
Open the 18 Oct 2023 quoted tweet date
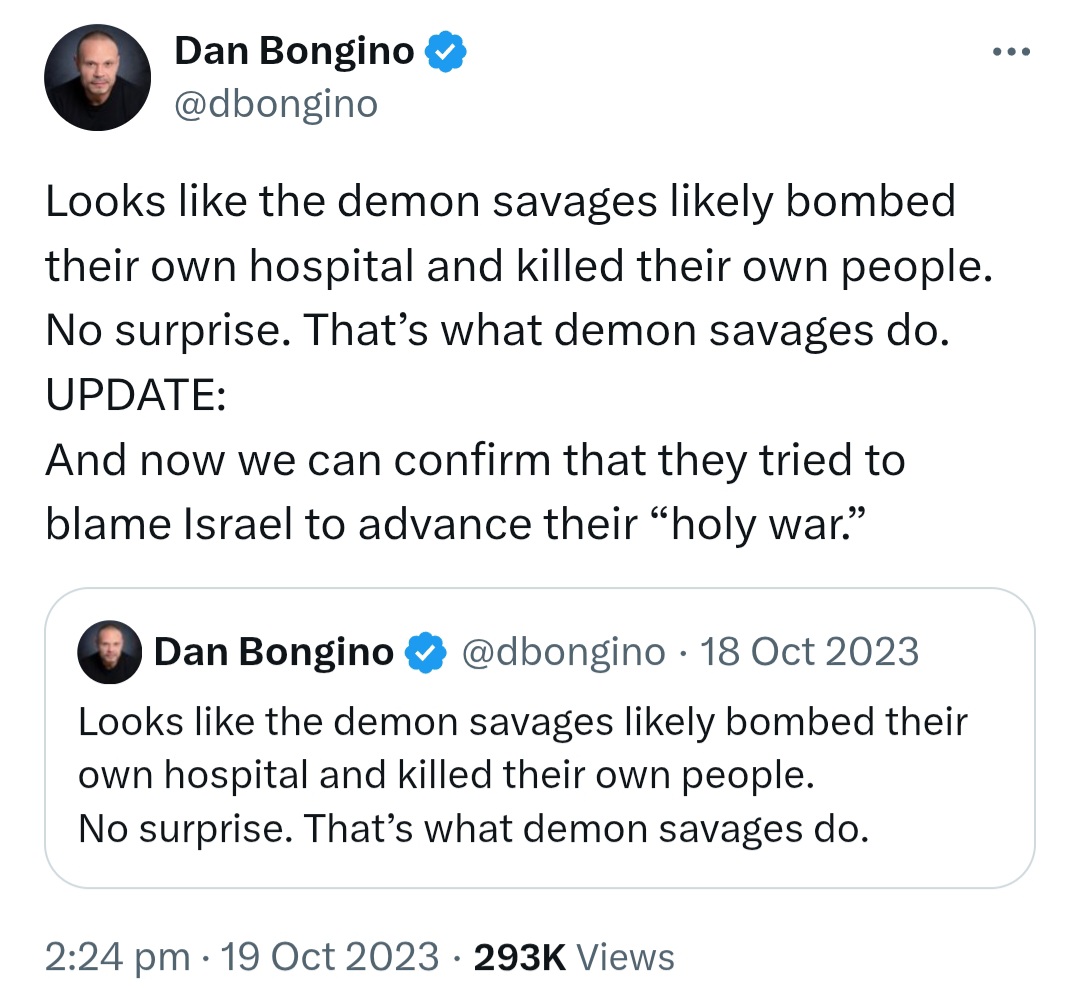pos(809,652)
